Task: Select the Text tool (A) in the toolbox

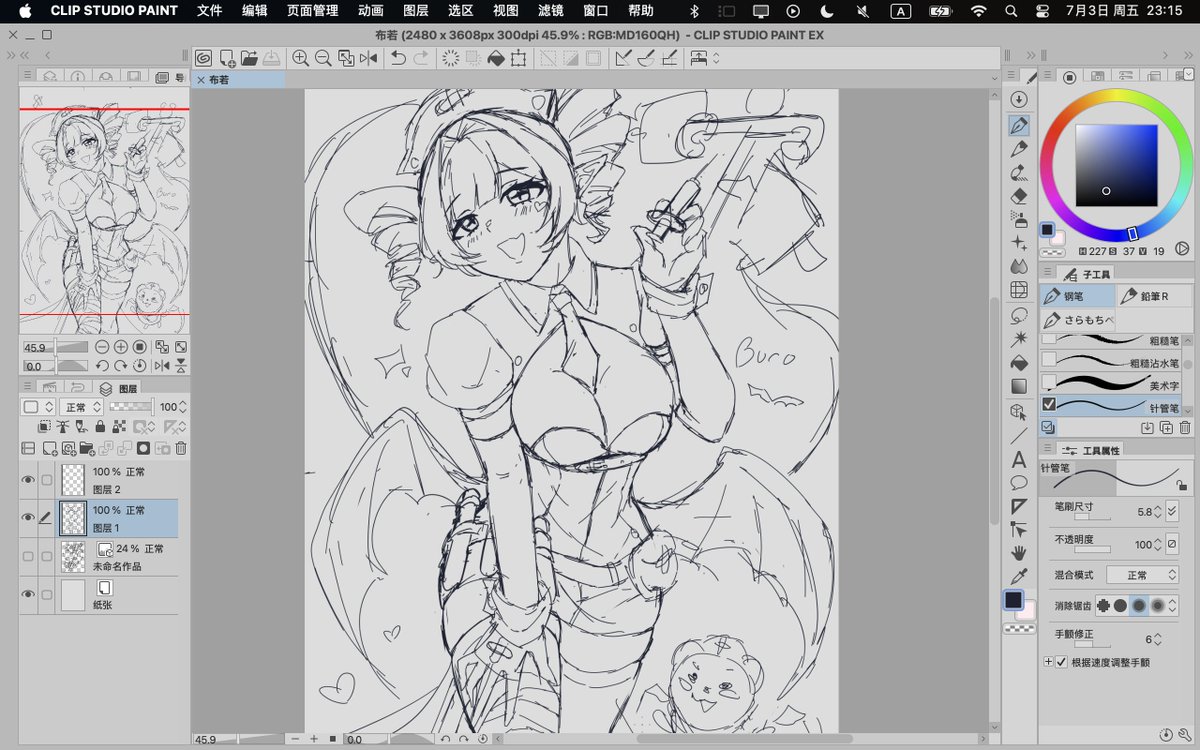Action: (1019, 460)
